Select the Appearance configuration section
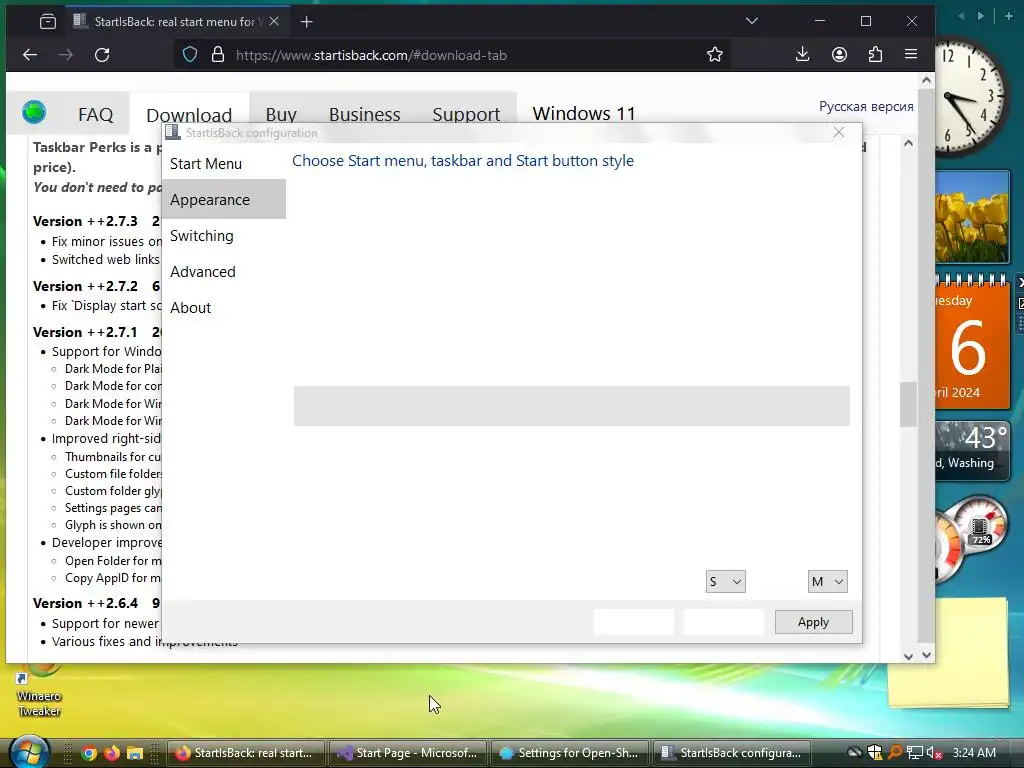This screenshot has height=768, width=1024. (x=224, y=200)
